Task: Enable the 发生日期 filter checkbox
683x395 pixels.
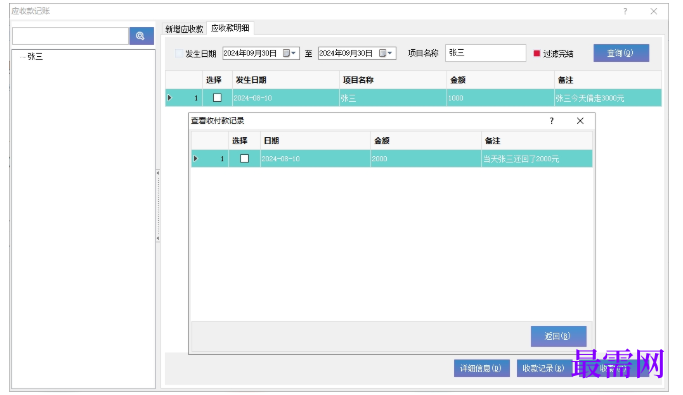Action: (179, 54)
